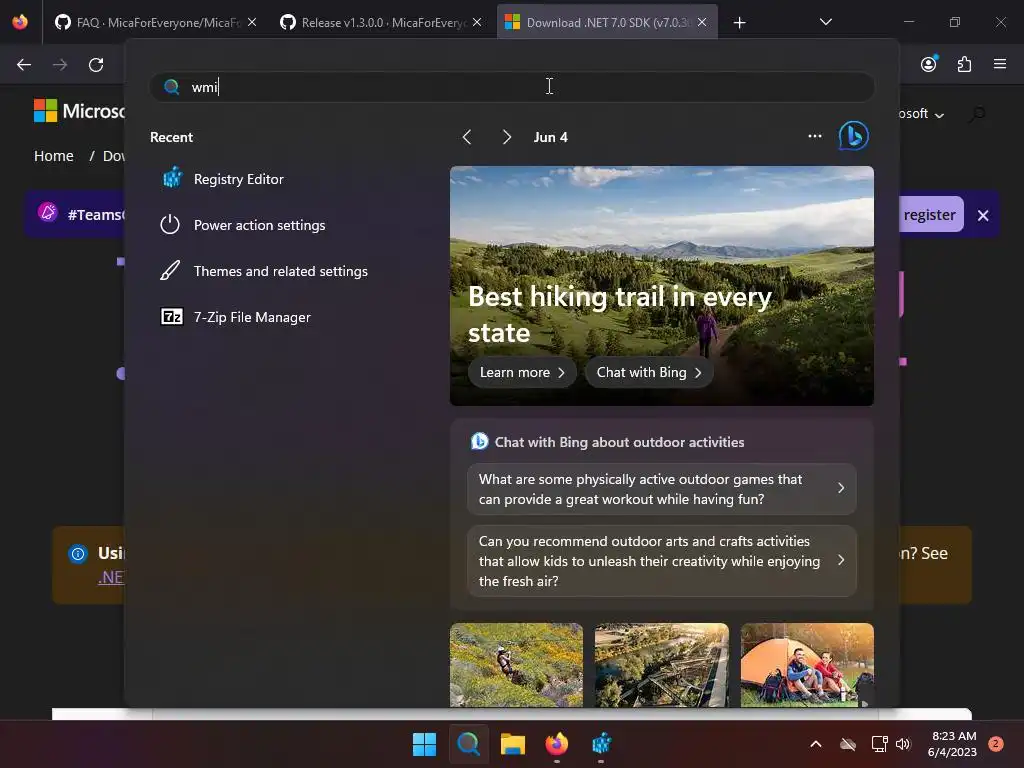The height and width of the screenshot is (768, 1024).
Task: Open Power action settings
Action: 243,225
